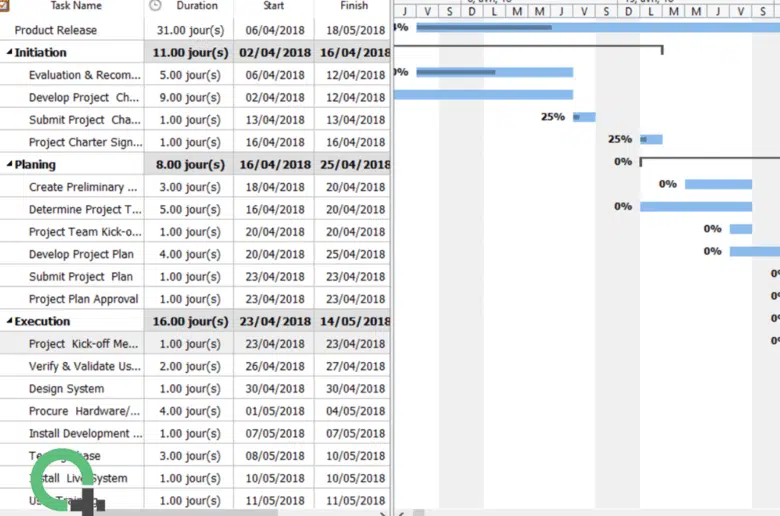Click the Task Name column header
Image resolution: width=780 pixels, height=516 pixels.
point(76,5)
